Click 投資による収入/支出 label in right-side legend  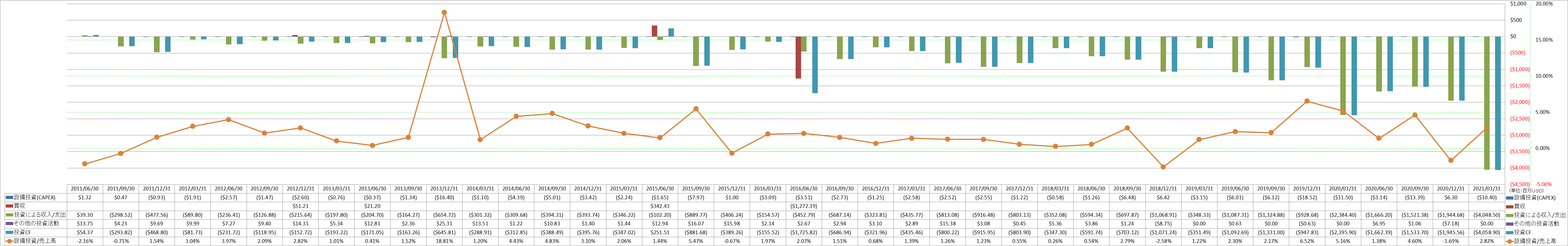1539,215
